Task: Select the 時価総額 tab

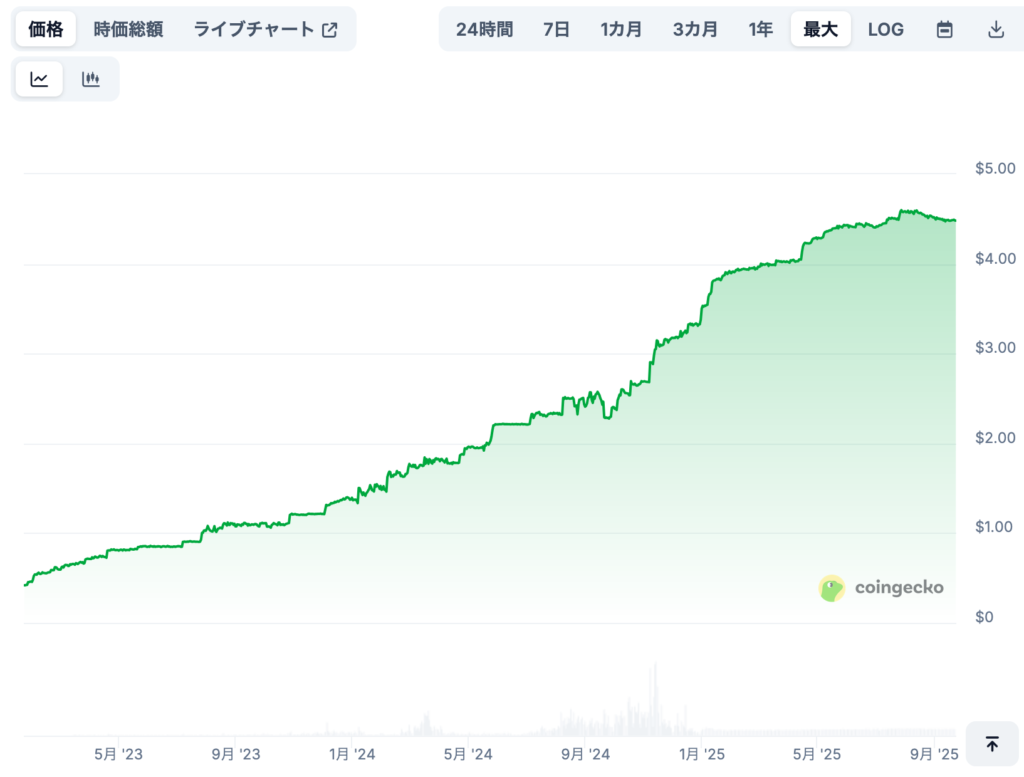Action: pyautogui.click(x=128, y=29)
